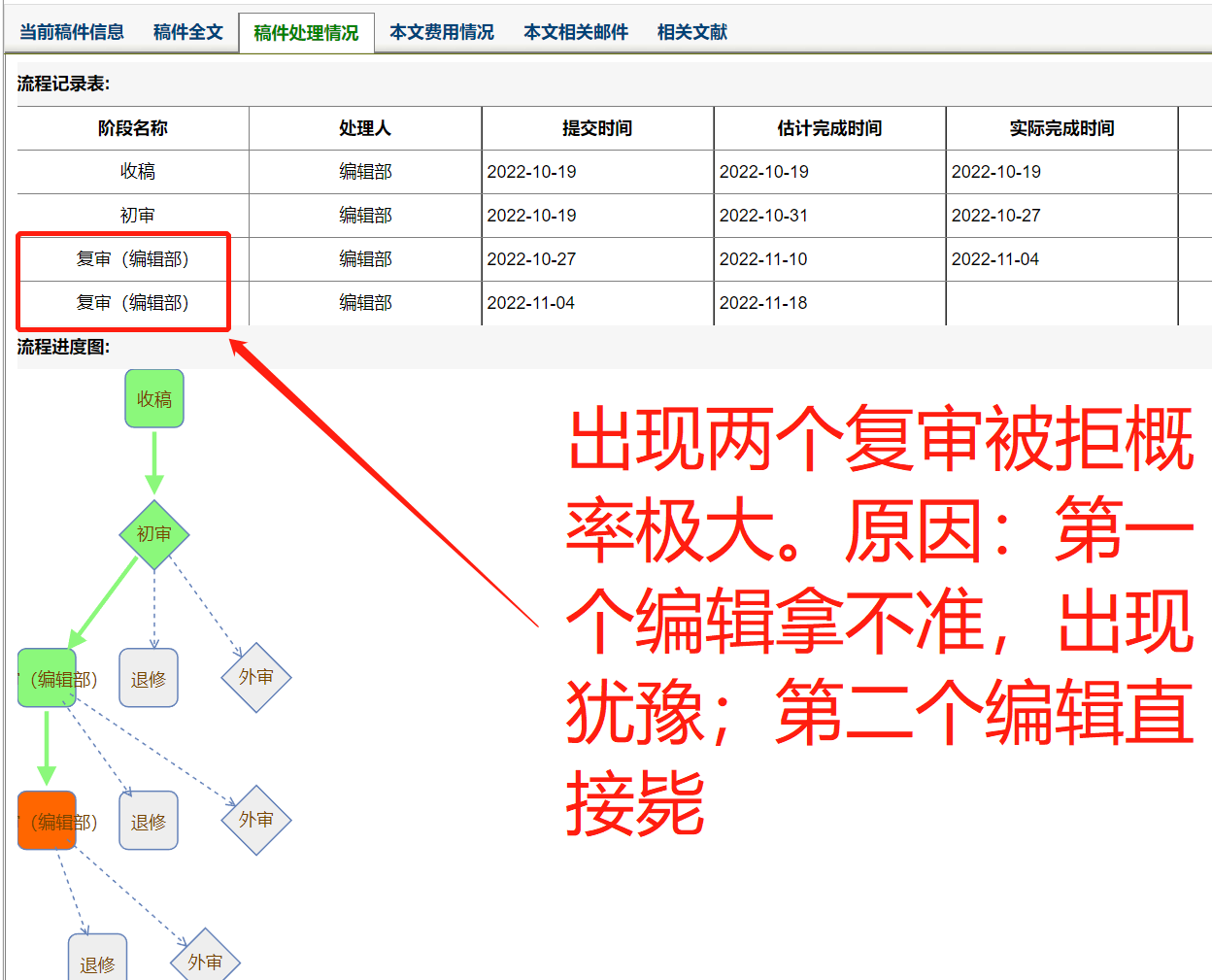Screen dimensions: 1212x980
Task: Open the 本文相关邮件 tab
Action: 576,32
